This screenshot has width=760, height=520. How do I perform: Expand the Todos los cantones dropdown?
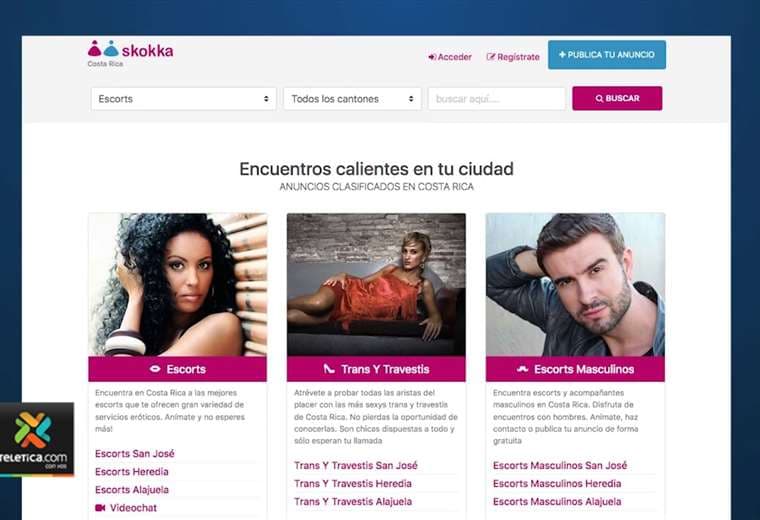352,99
